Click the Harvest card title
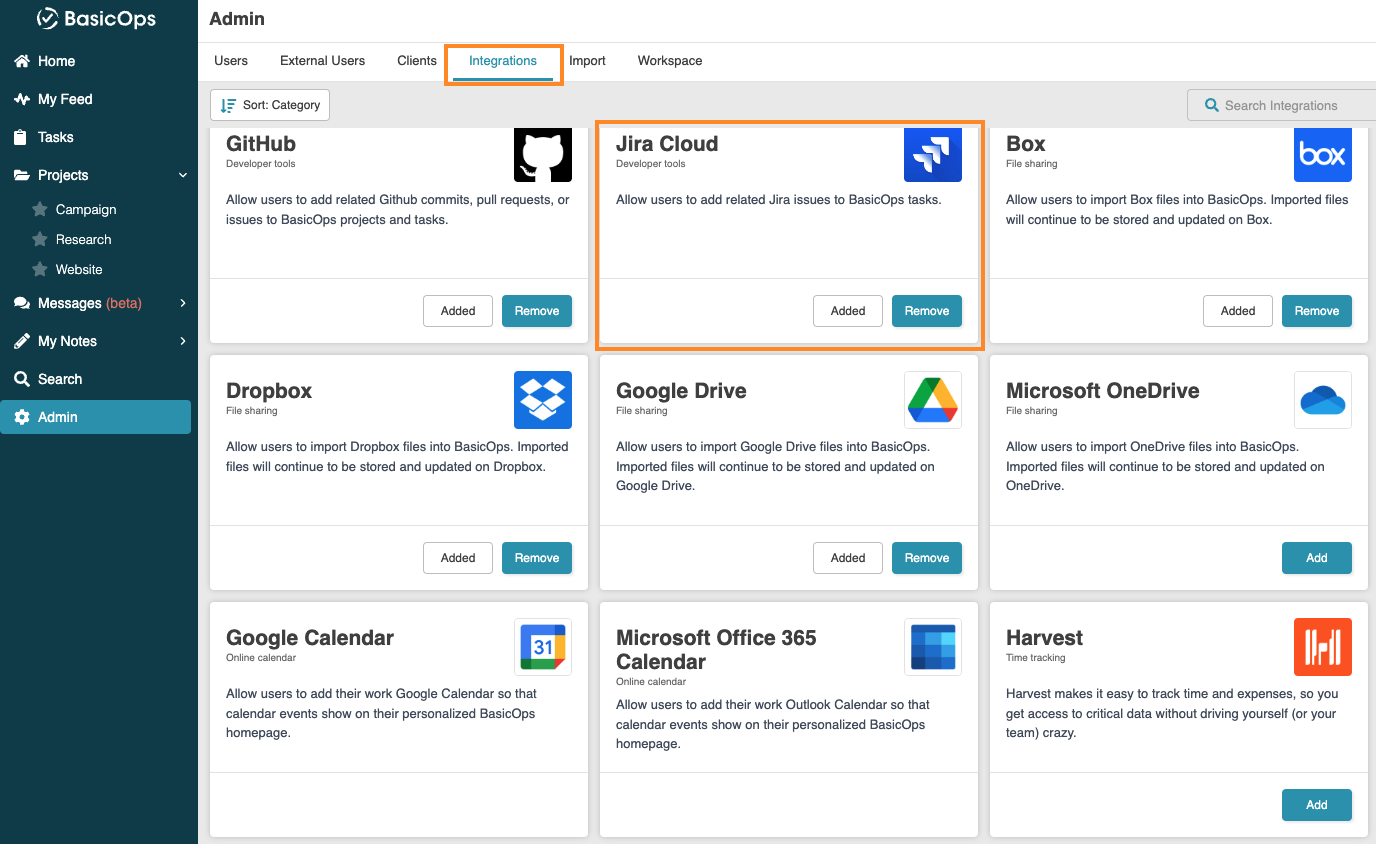The height and width of the screenshot is (844, 1376). (x=1044, y=638)
